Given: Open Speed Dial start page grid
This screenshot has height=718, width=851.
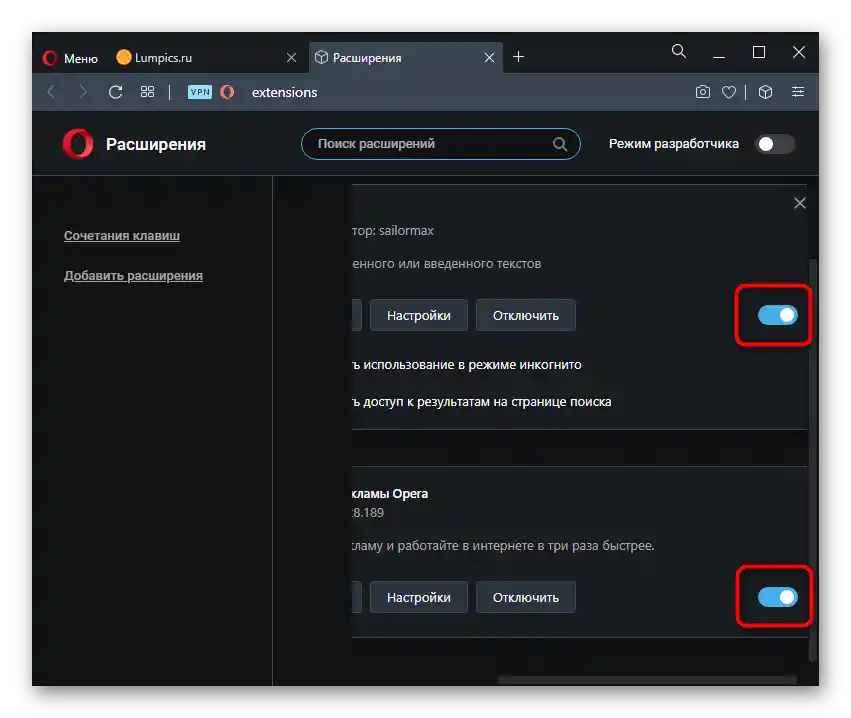Looking at the screenshot, I should [x=147, y=92].
